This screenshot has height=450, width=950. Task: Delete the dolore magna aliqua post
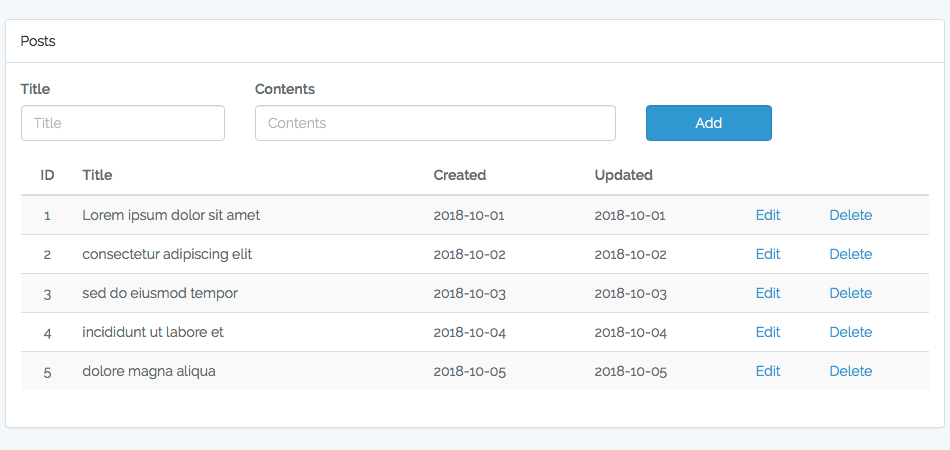tap(850, 371)
